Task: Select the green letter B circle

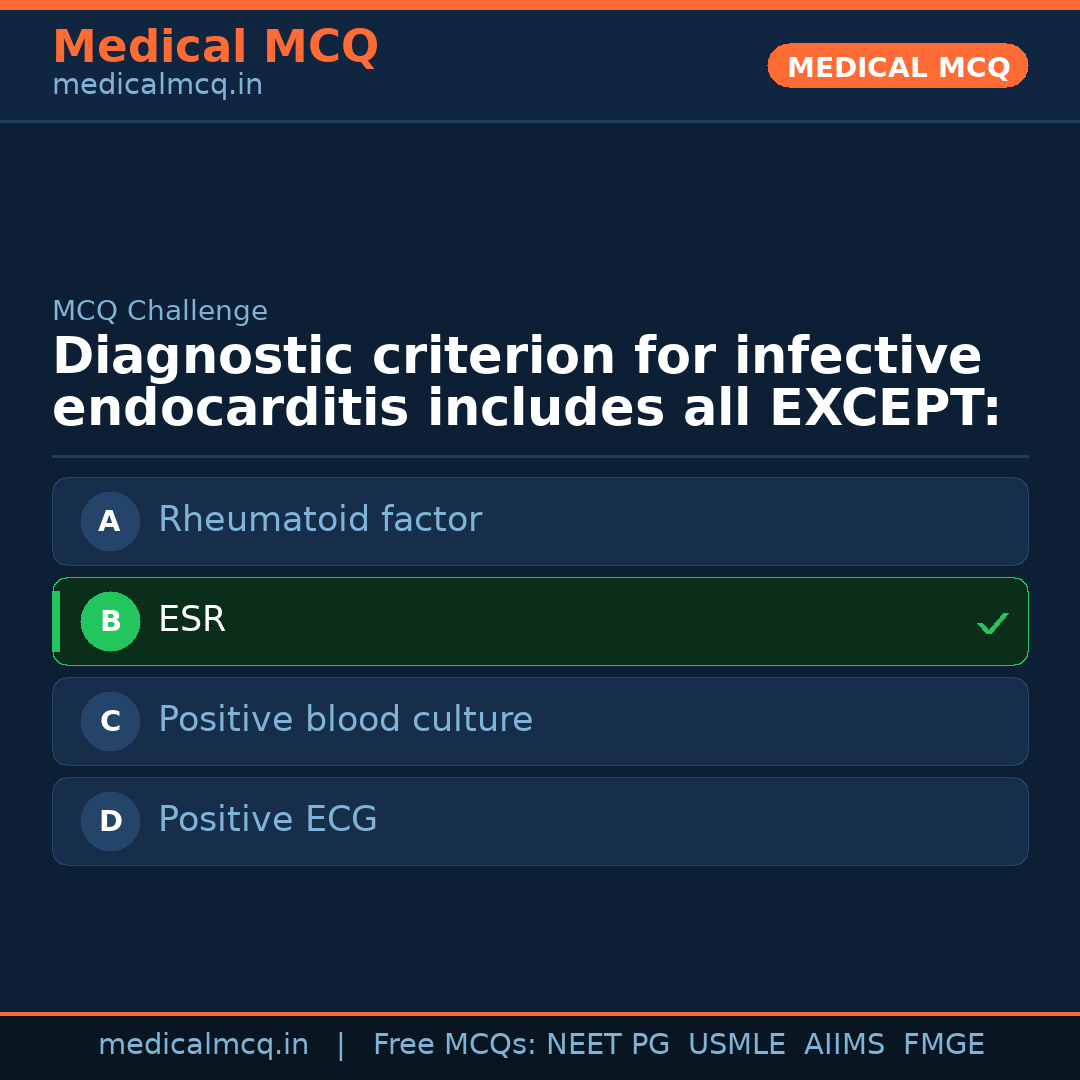Action: (110, 621)
